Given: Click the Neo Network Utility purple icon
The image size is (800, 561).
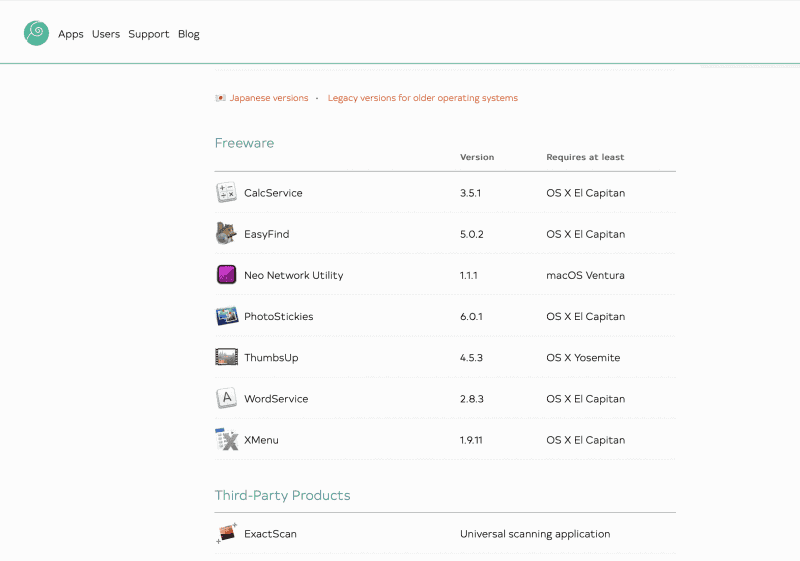Looking at the screenshot, I should coord(226,274).
